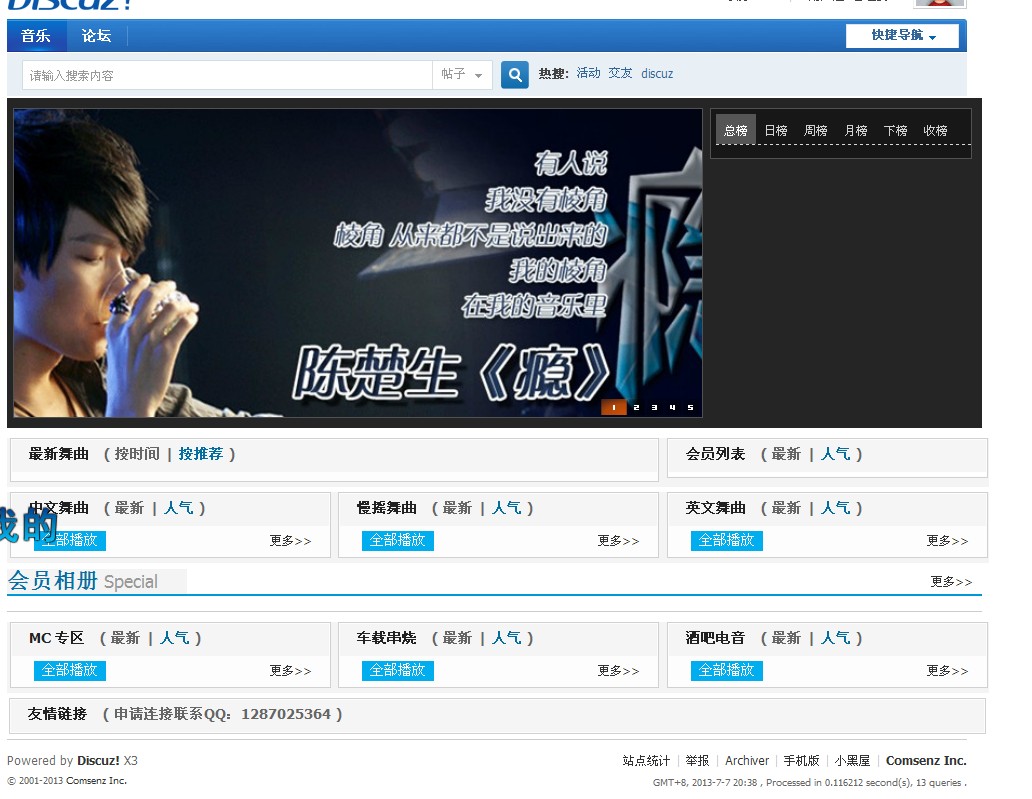The height and width of the screenshot is (799, 1032).
Task: Open 手机版 footer link
Action: click(x=801, y=760)
